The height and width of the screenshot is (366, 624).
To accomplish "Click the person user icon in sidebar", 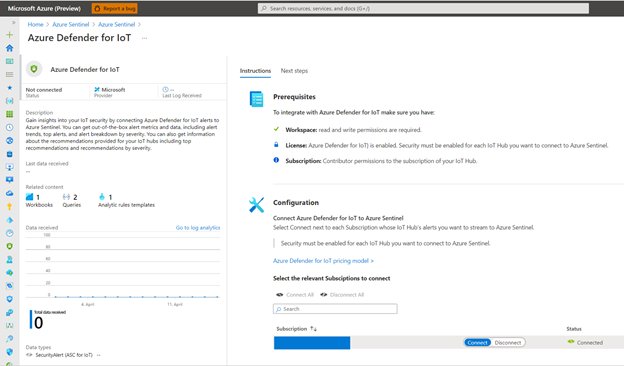I will coord(10,259).
